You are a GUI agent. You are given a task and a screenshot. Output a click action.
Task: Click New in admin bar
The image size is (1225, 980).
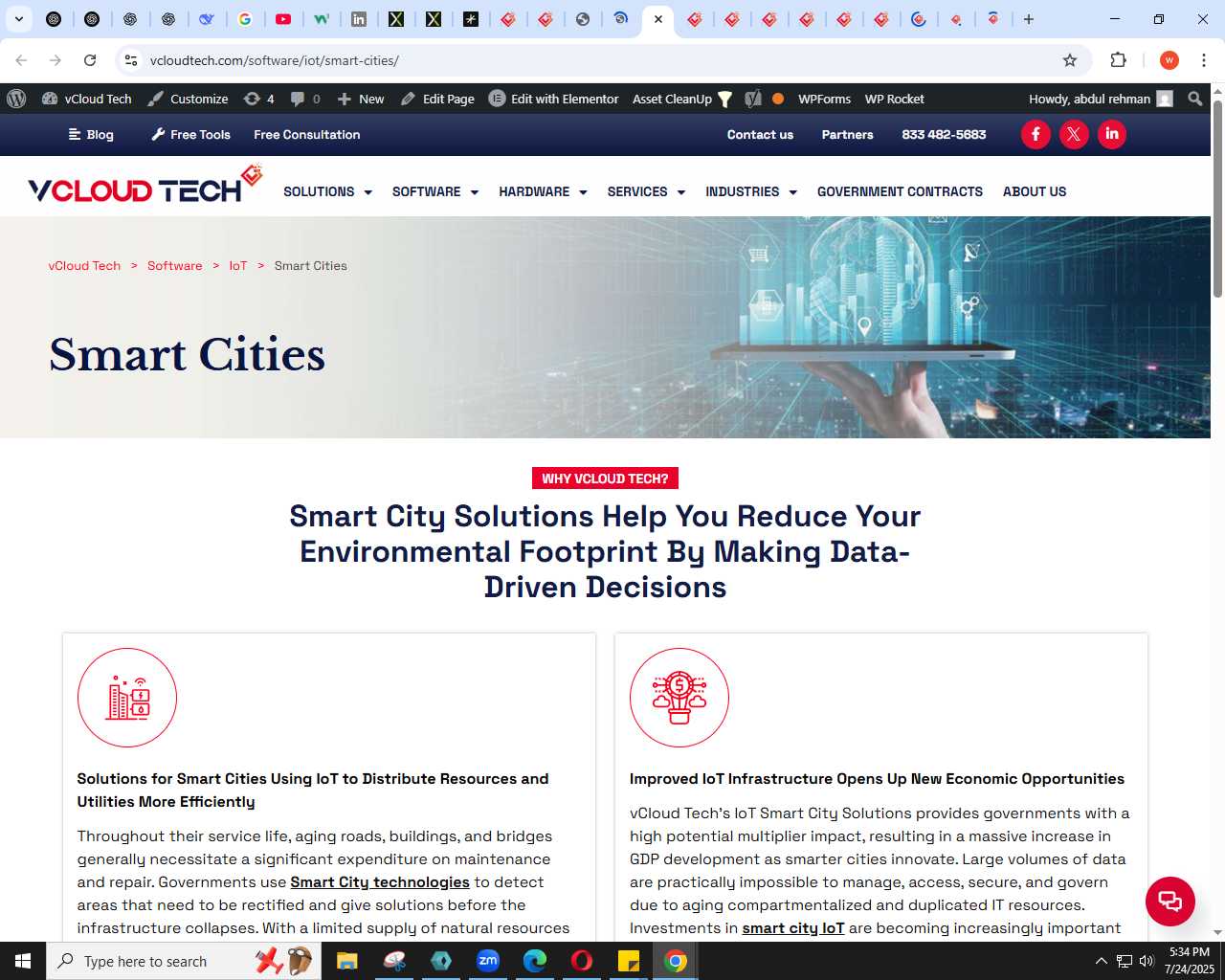pyautogui.click(x=360, y=99)
